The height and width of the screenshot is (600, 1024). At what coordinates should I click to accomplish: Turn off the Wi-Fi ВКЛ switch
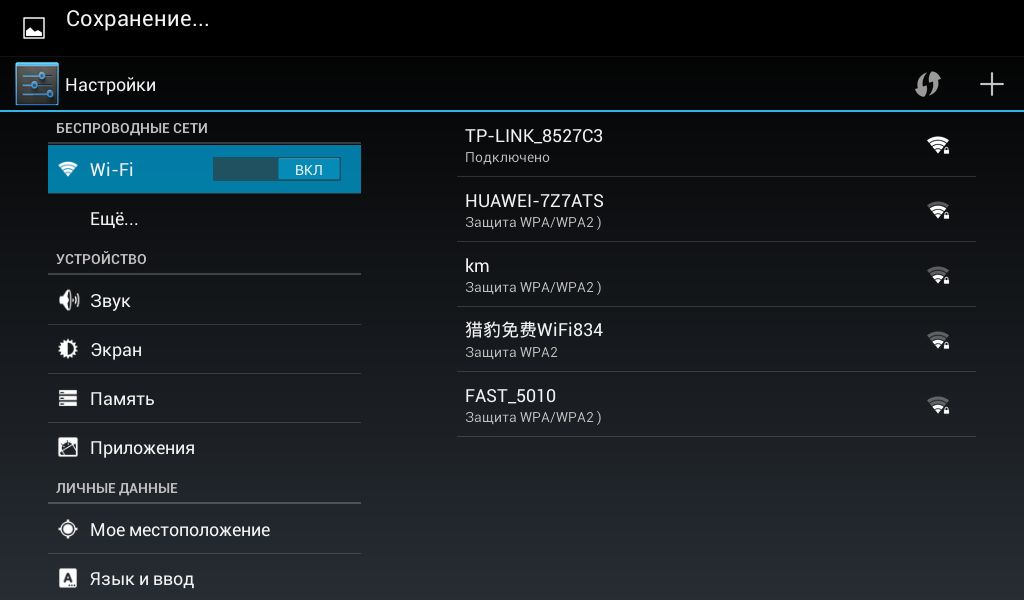click(277, 169)
